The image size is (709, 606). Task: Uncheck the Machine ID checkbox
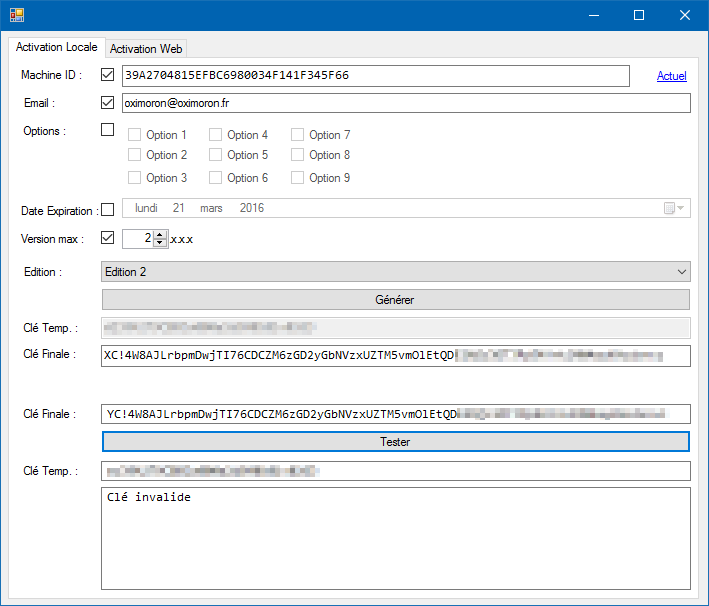pyautogui.click(x=108, y=75)
